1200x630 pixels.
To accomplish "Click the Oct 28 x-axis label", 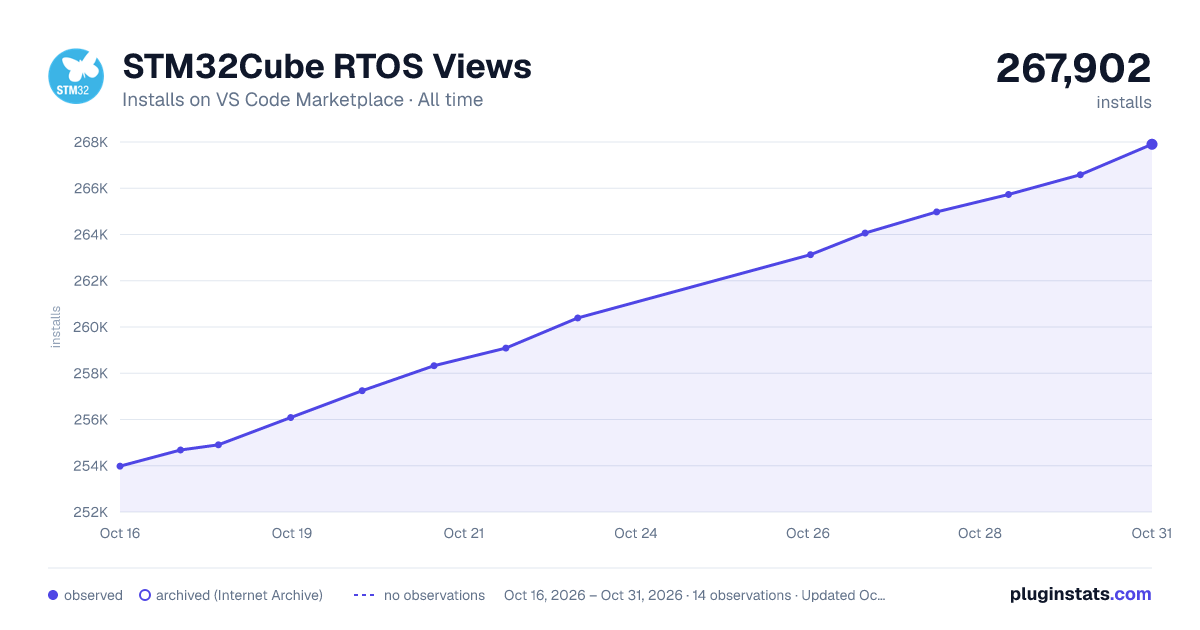I will pos(980,533).
